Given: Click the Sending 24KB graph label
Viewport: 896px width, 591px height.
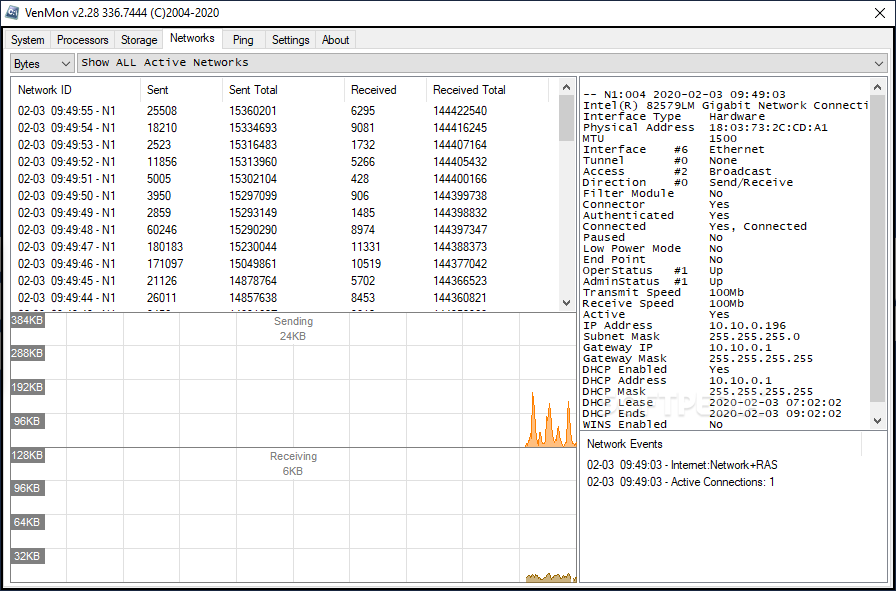Looking at the screenshot, I should pyautogui.click(x=293, y=329).
